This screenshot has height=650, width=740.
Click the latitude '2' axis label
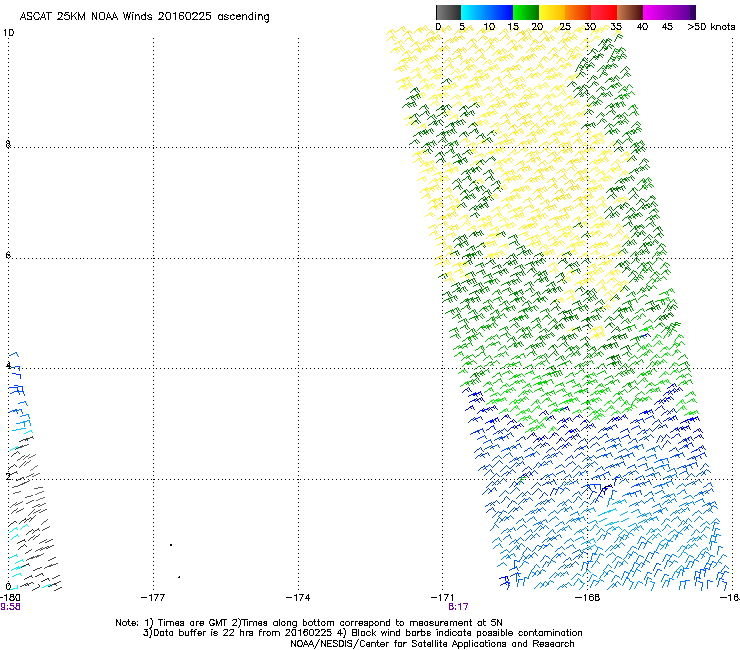tap(8, 476)
